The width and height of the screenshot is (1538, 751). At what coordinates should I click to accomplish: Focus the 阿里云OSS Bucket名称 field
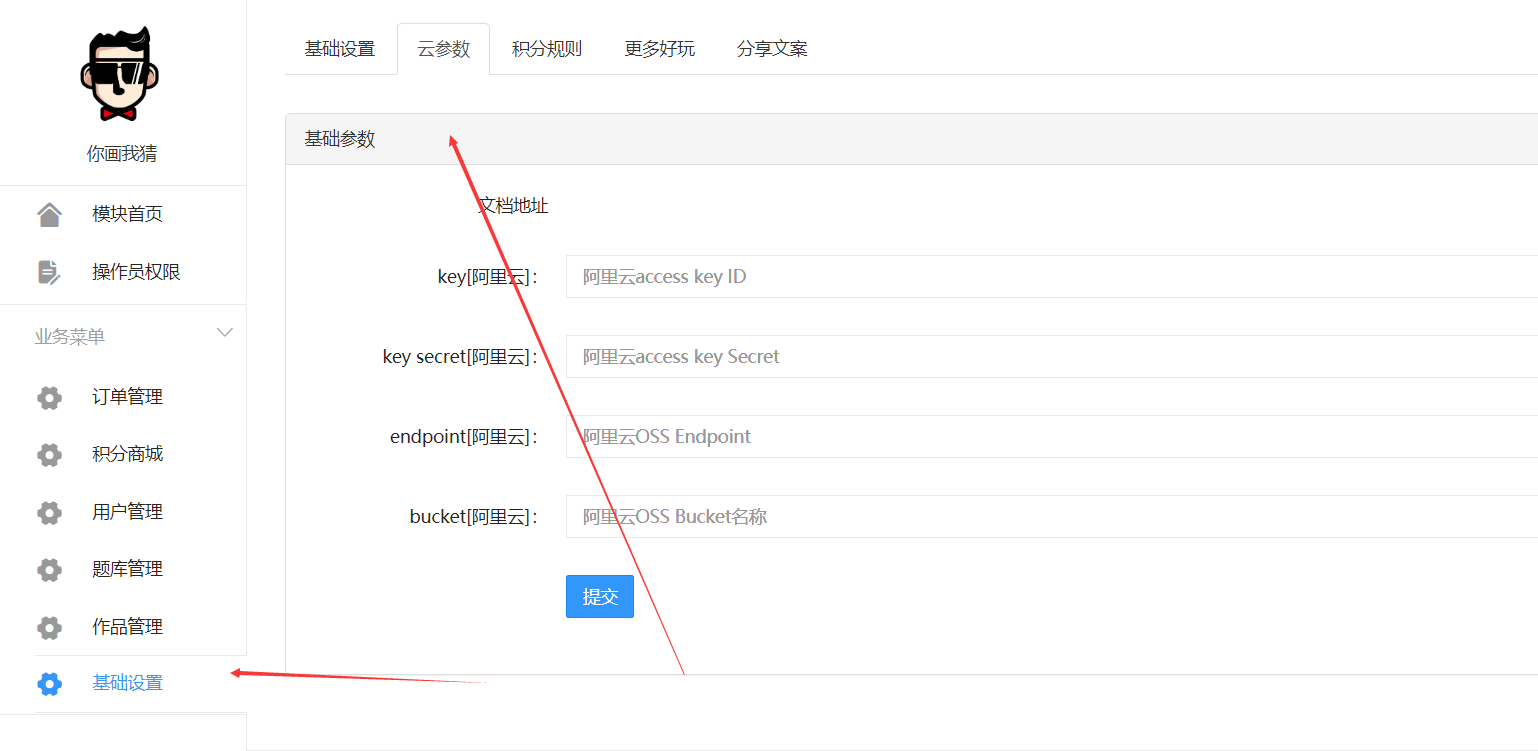pos(1052,516)
